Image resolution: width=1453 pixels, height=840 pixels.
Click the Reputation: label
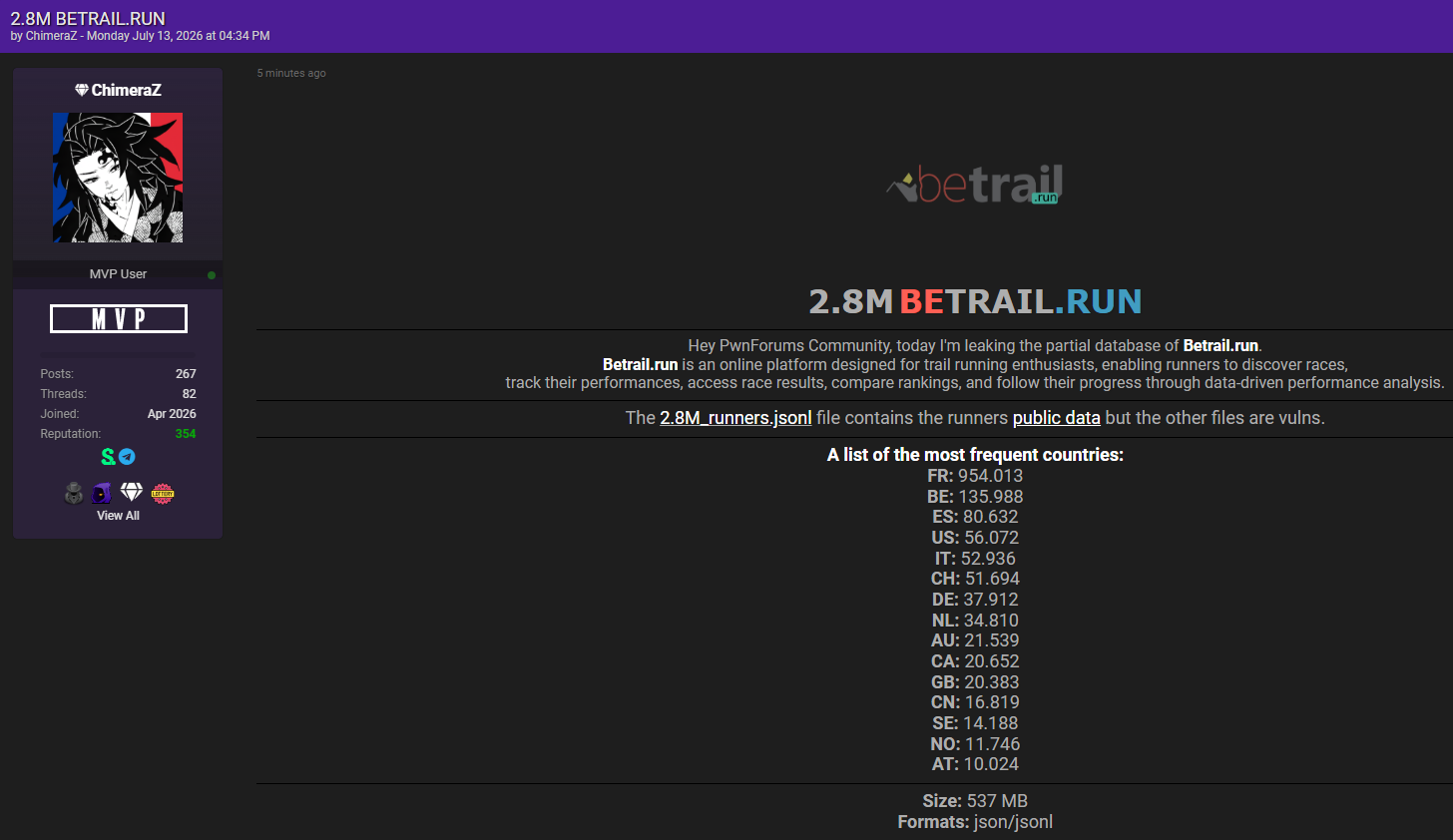(71, 434)
